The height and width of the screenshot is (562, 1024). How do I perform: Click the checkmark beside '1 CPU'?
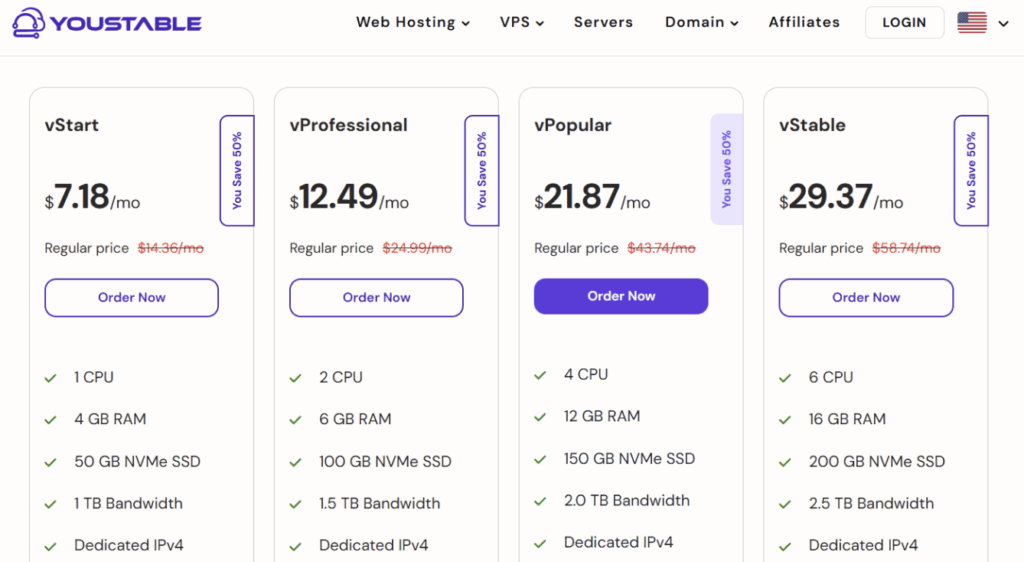point(50,378)
